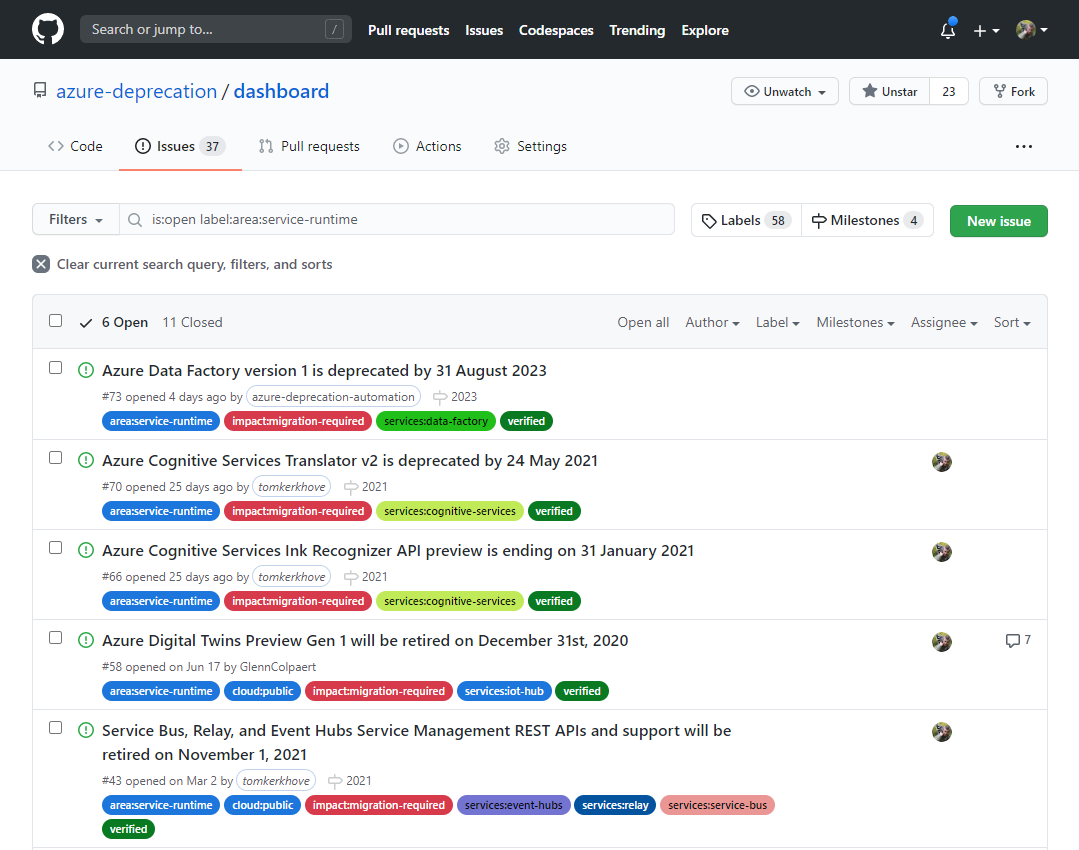The width and height of the screenshot is (1079, 850).
Task: Click the impact:migration-required label on issue #73
Action: (x=298, y=421)
